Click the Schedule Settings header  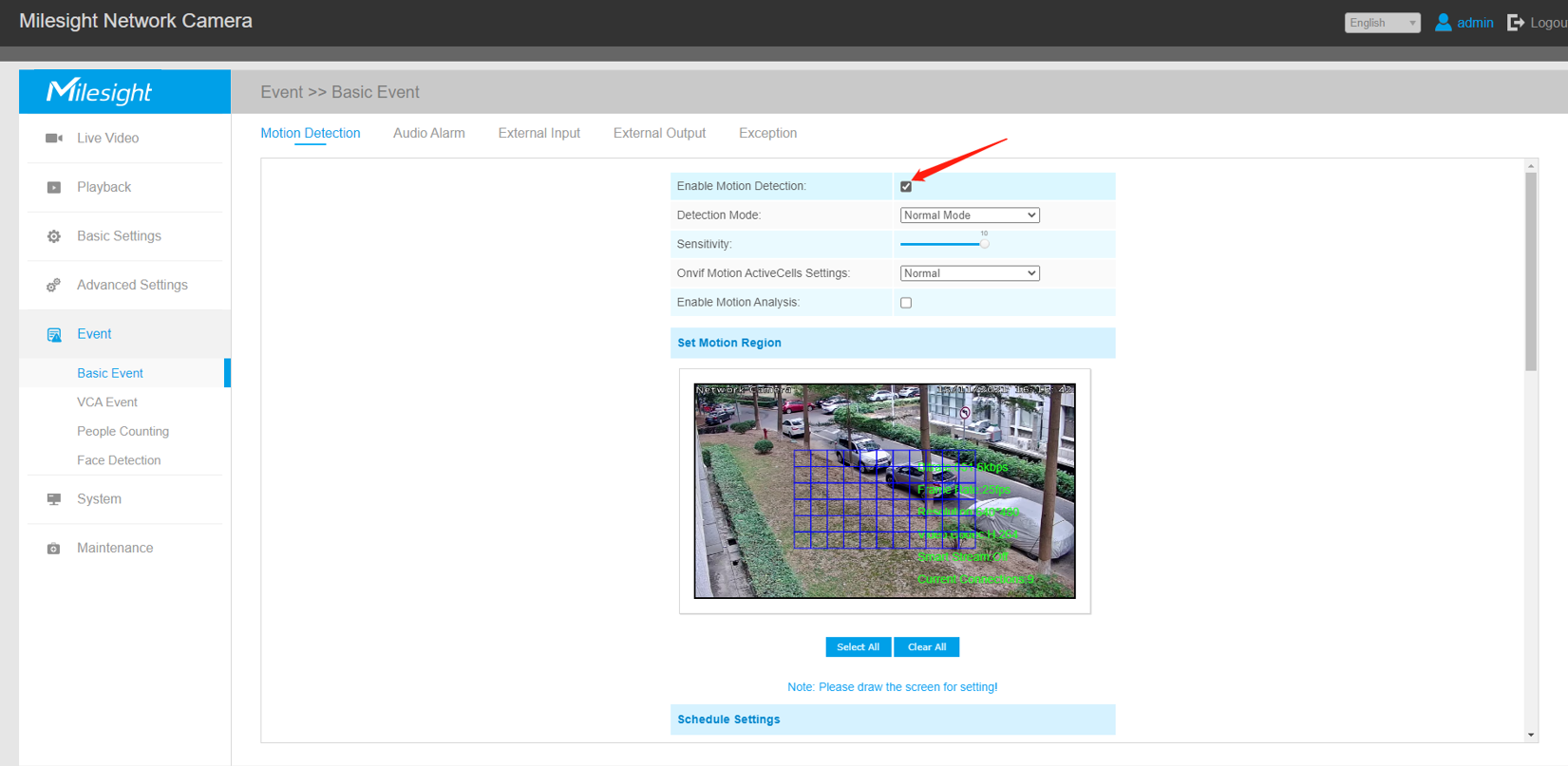click(x=893, y=719)
